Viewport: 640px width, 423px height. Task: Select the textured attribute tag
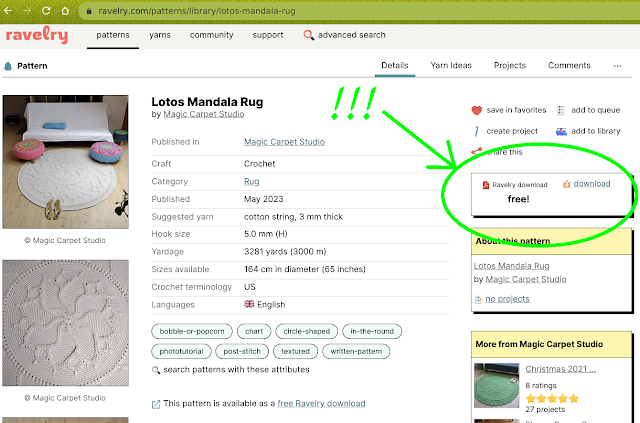pos(295,351)
